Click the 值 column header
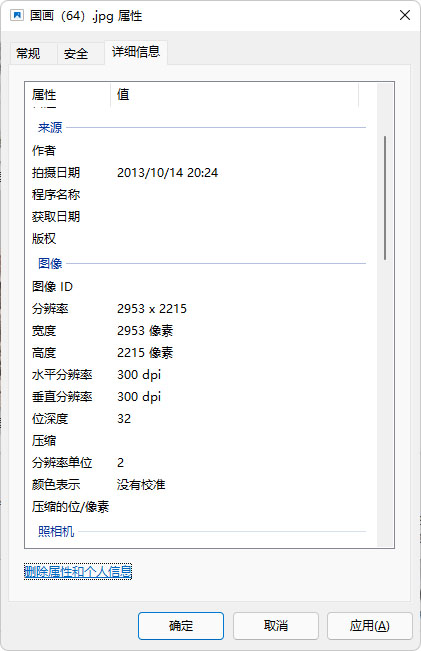This screenshot has height=651, width=421. 235,95
